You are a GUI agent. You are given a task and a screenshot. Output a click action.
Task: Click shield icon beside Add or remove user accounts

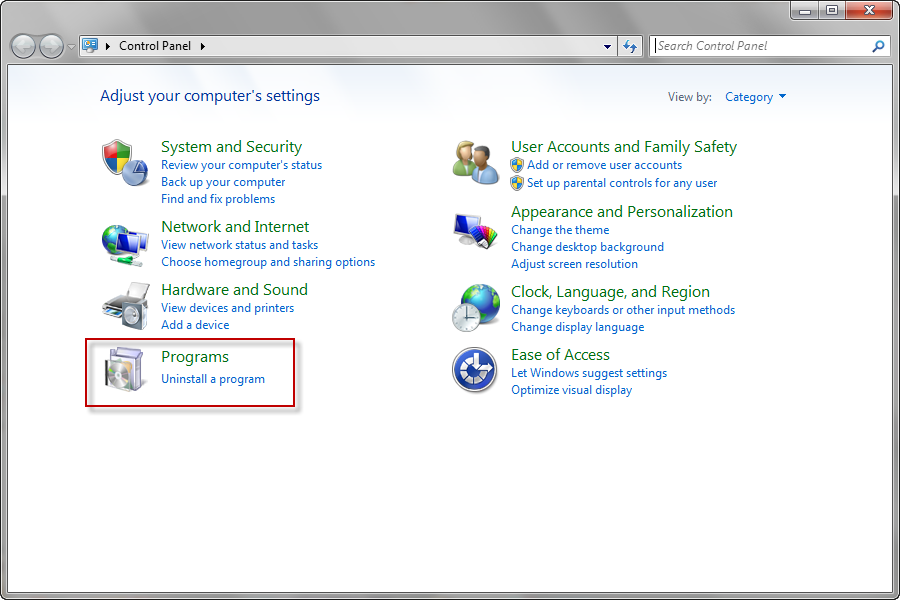click(517, 165)
